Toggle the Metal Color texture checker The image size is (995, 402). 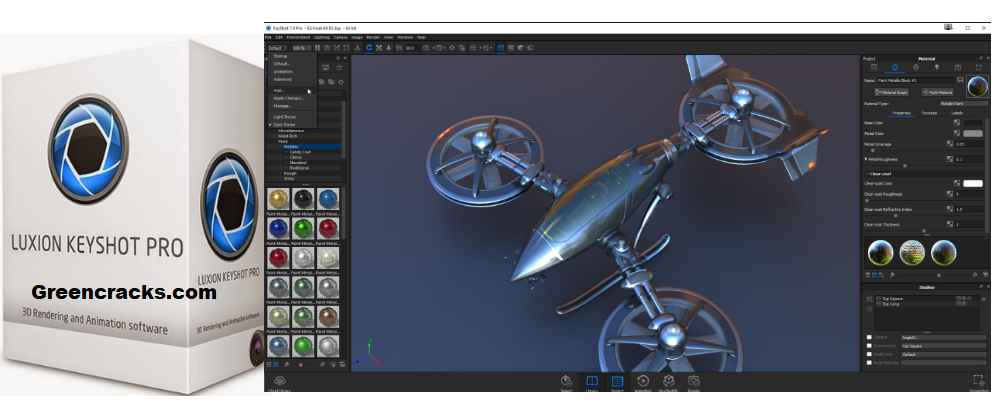tap(956, 133)
